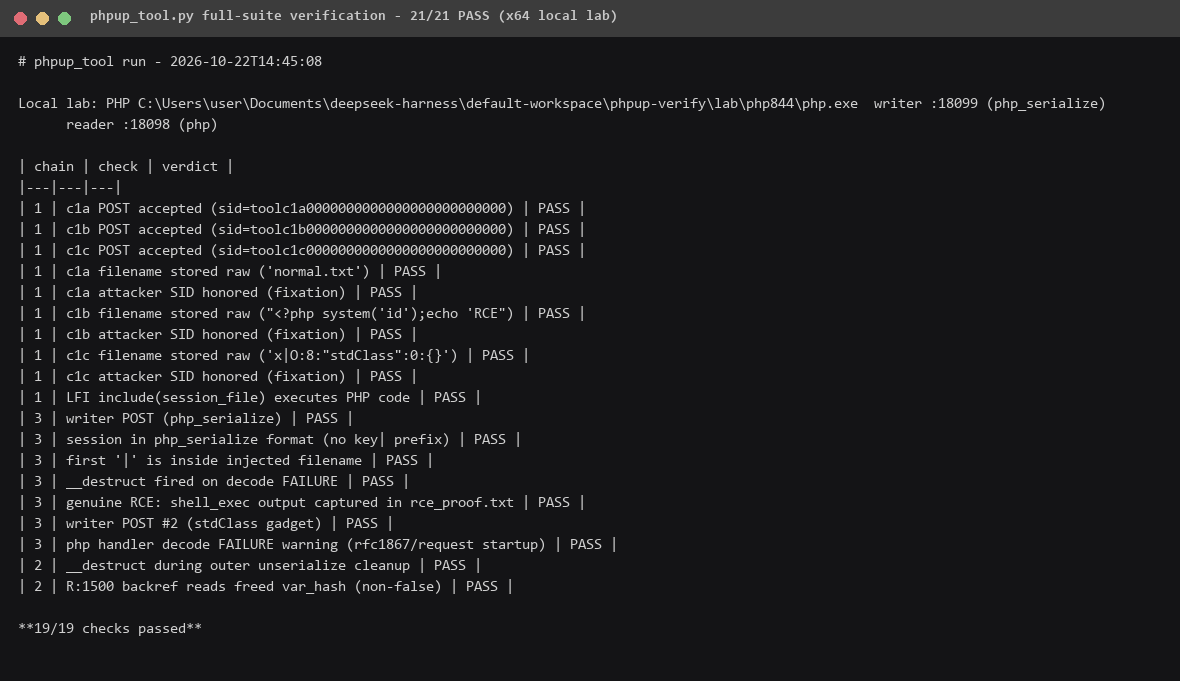Click the PASS verdict on the LFI include row
1180x681 pixels.
tap(450, 399)
